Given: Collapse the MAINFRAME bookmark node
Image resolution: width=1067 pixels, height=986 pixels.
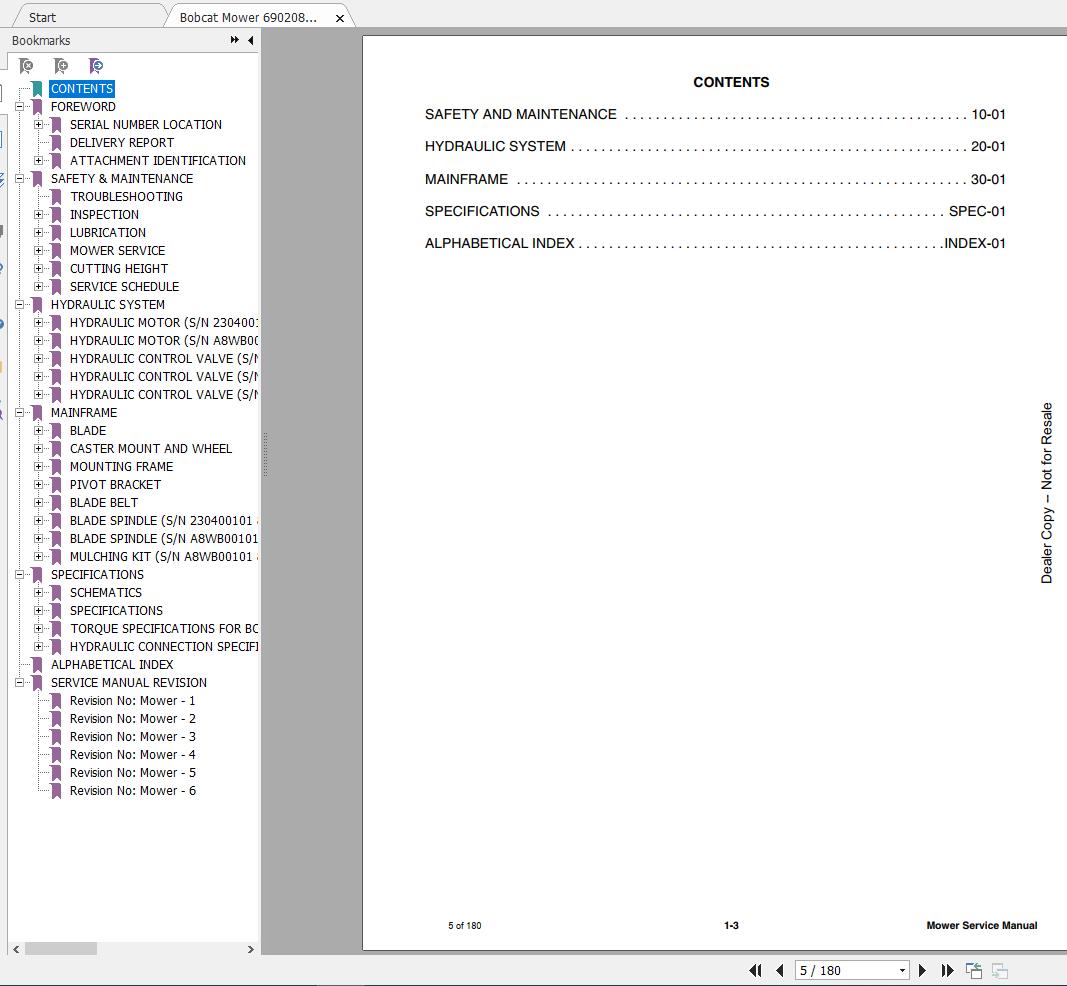Looking at the screenshot, I should pos(20,412).
